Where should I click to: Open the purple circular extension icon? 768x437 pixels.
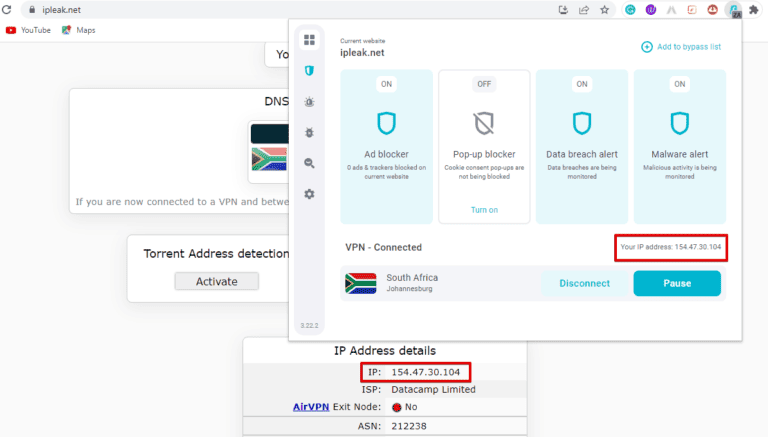pos(650,9)
